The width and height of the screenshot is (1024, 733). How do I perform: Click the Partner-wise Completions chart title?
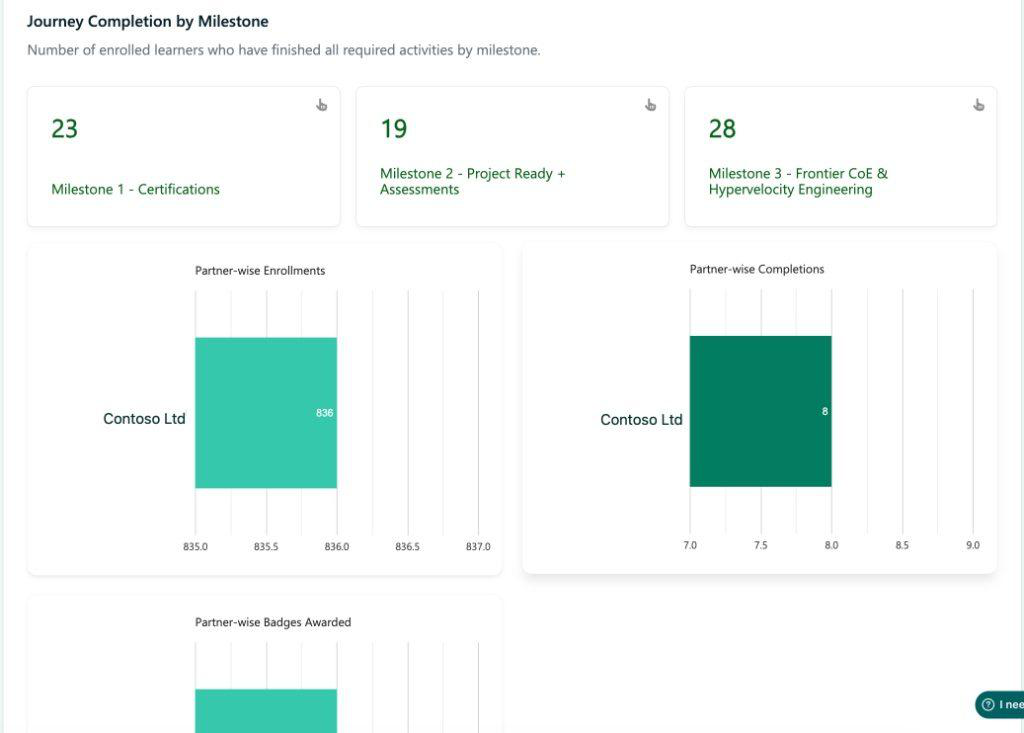(x=757, y=269)
